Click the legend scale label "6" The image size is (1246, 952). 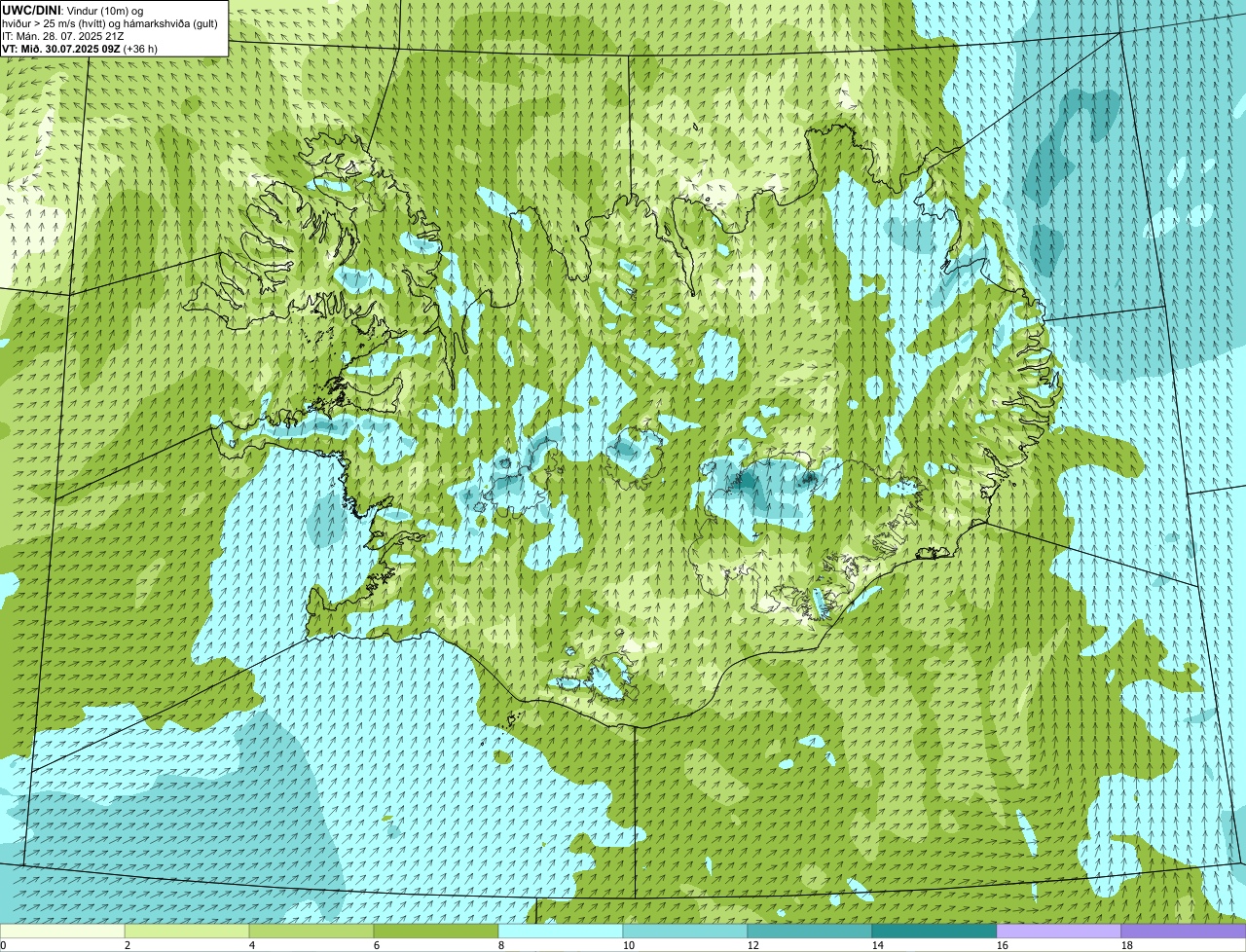pyautogui.click(x=377, y=945)
